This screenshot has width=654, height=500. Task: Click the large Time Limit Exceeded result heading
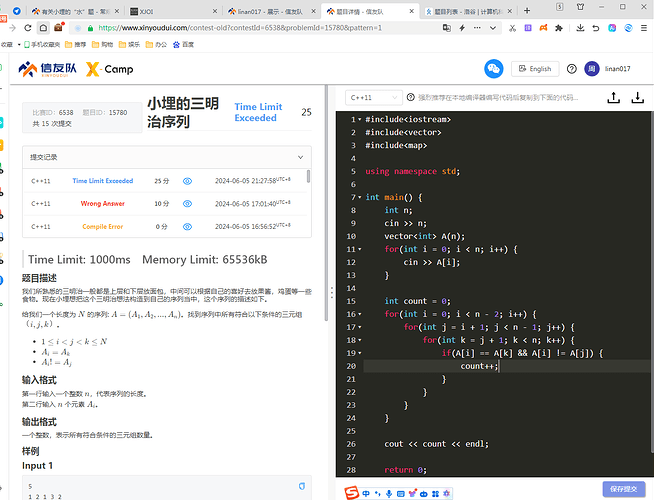pyautogui.click(x=258, y=112)
